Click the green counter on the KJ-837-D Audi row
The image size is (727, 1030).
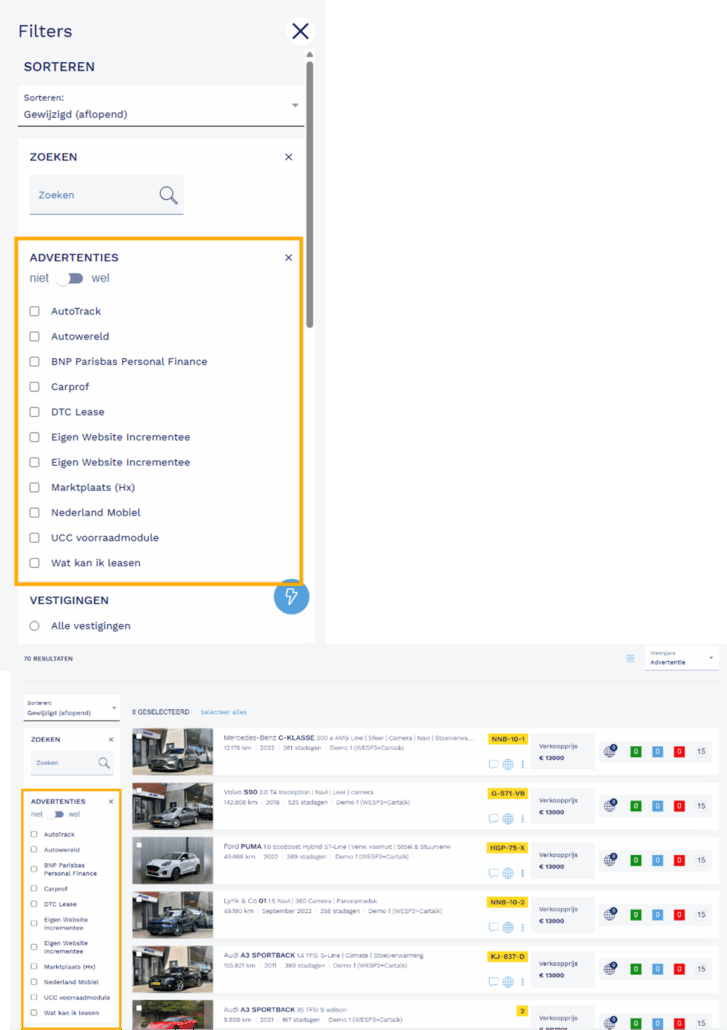[x=636, y=969]
